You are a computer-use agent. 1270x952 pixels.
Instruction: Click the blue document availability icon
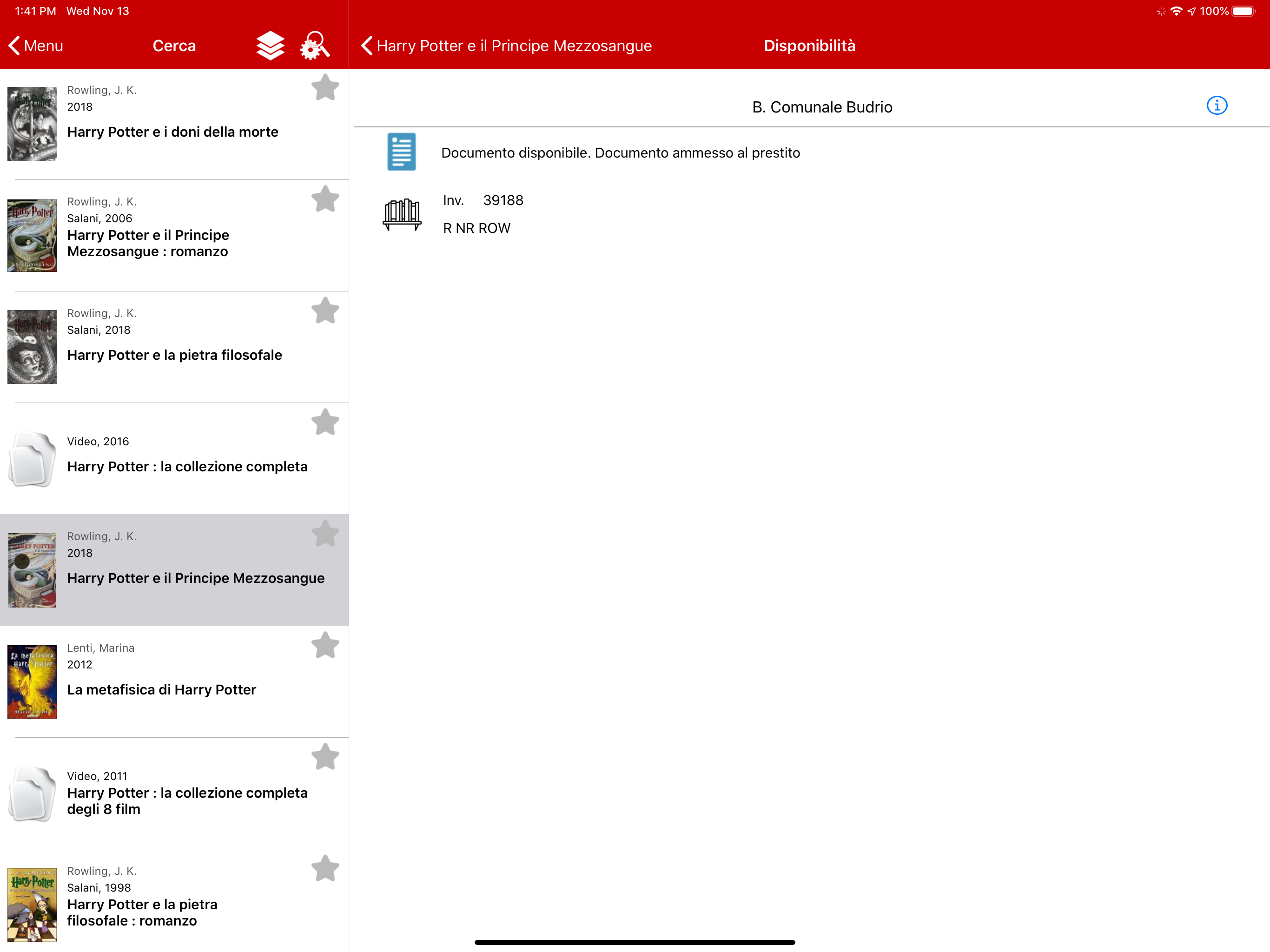pos(401,152)
